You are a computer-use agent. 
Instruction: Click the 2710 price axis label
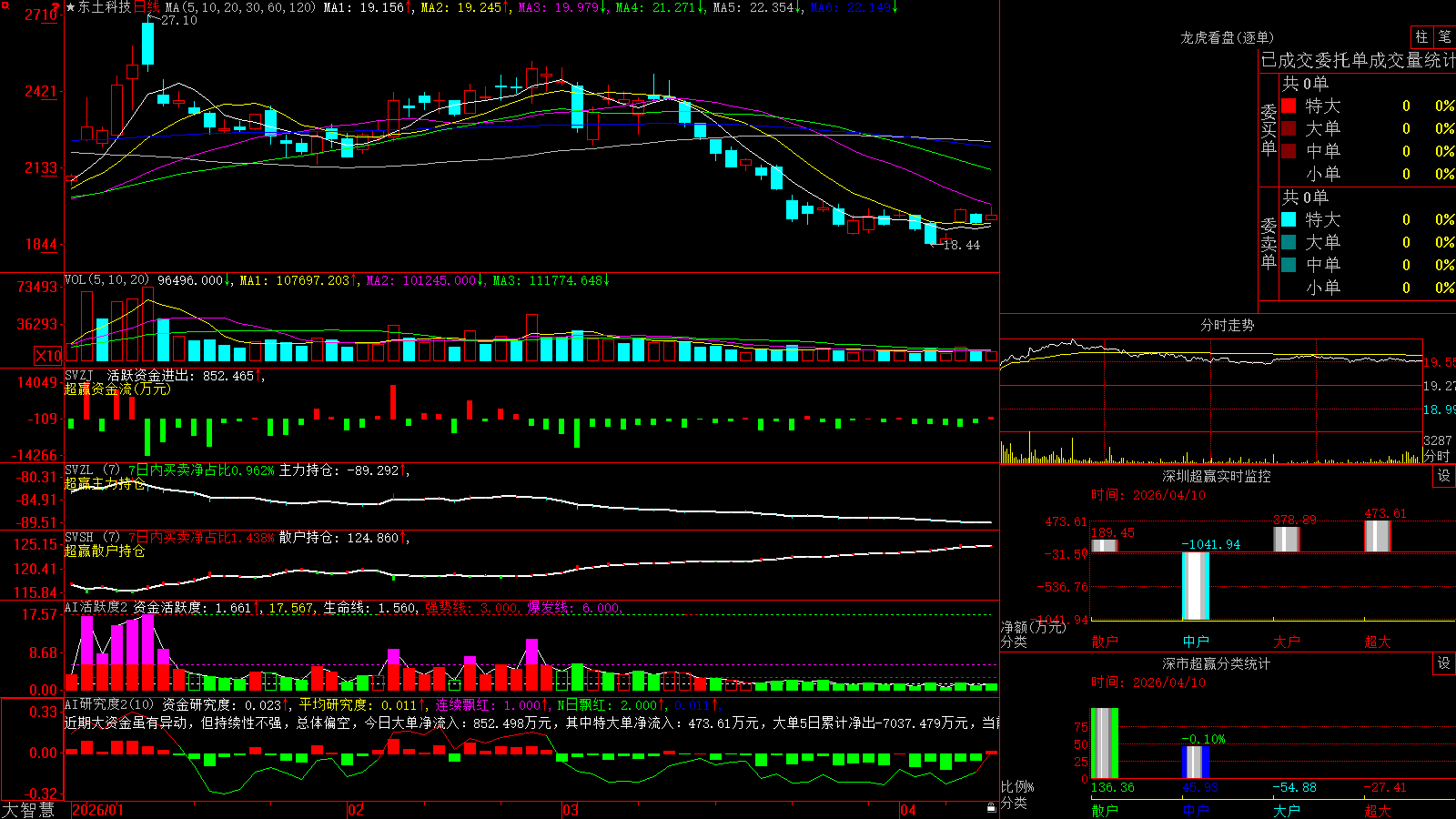[x=42, y=15]
